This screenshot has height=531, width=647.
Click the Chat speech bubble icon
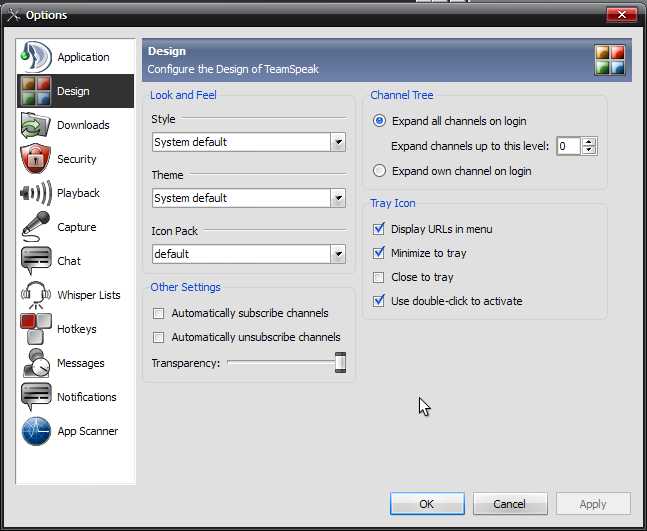coord(36,260)
